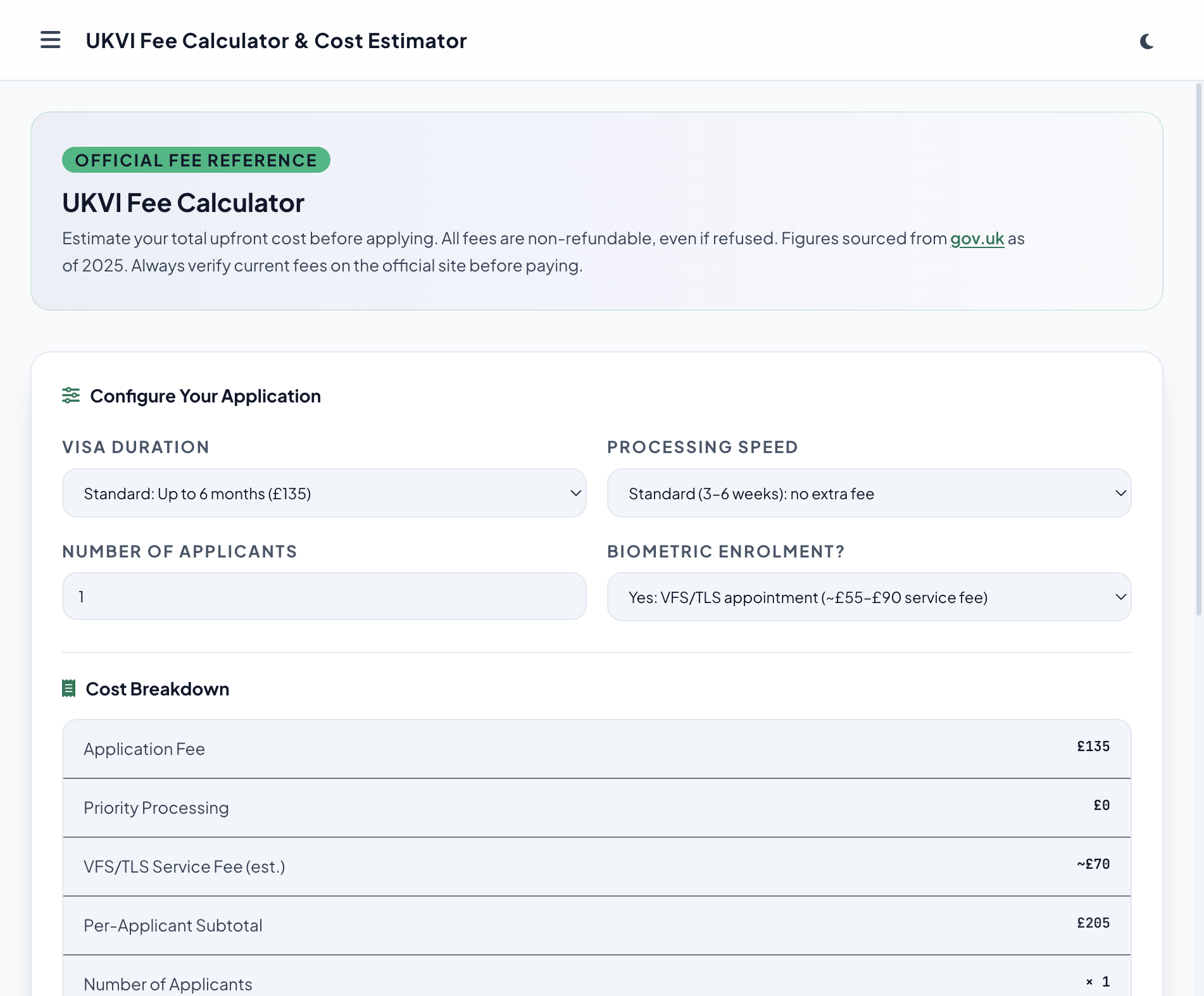
Task: Click the Number of Applicants × 1 value
Action: point(1098,982)
